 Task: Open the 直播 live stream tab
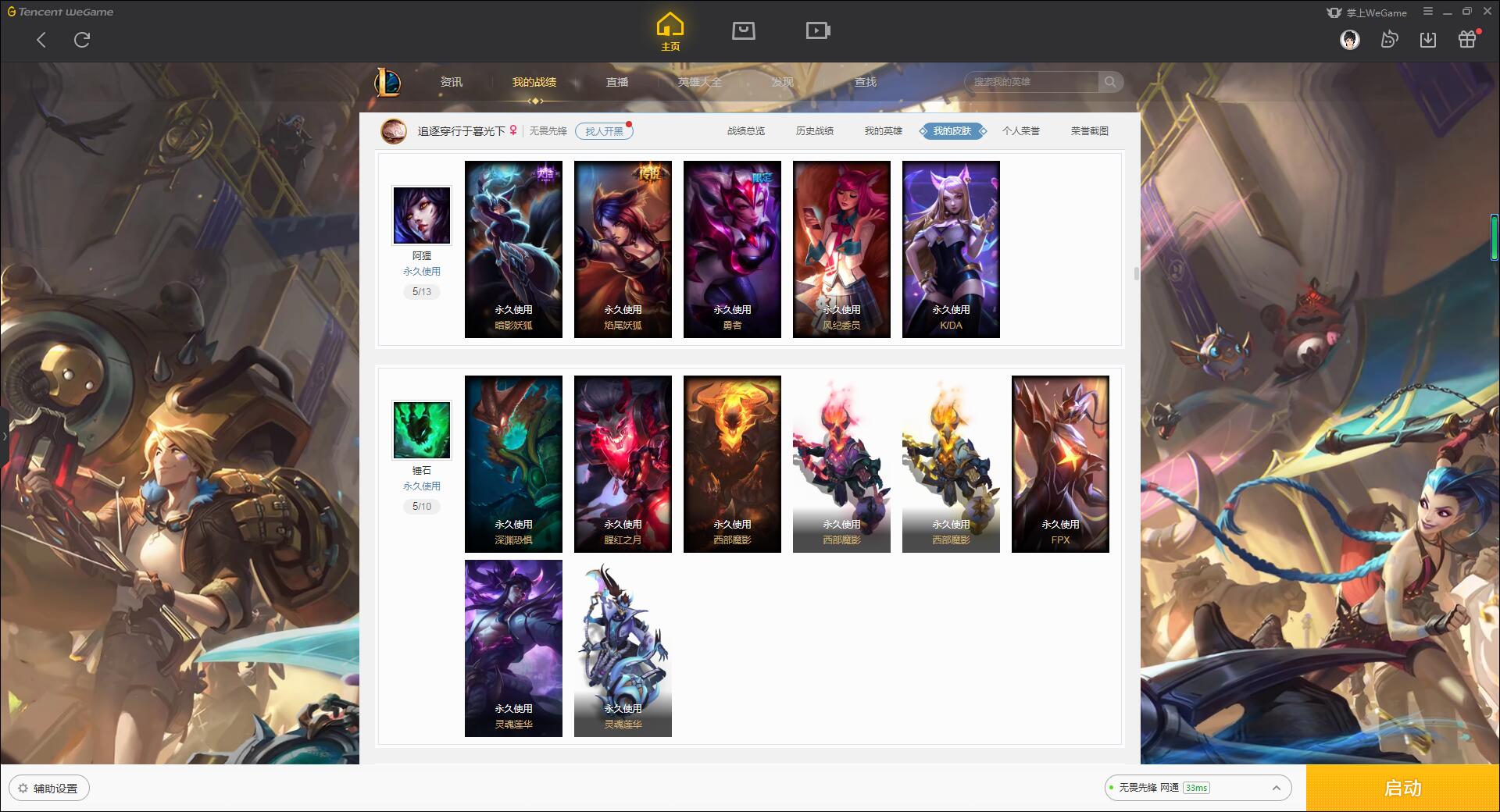click(x=617, y=82)
